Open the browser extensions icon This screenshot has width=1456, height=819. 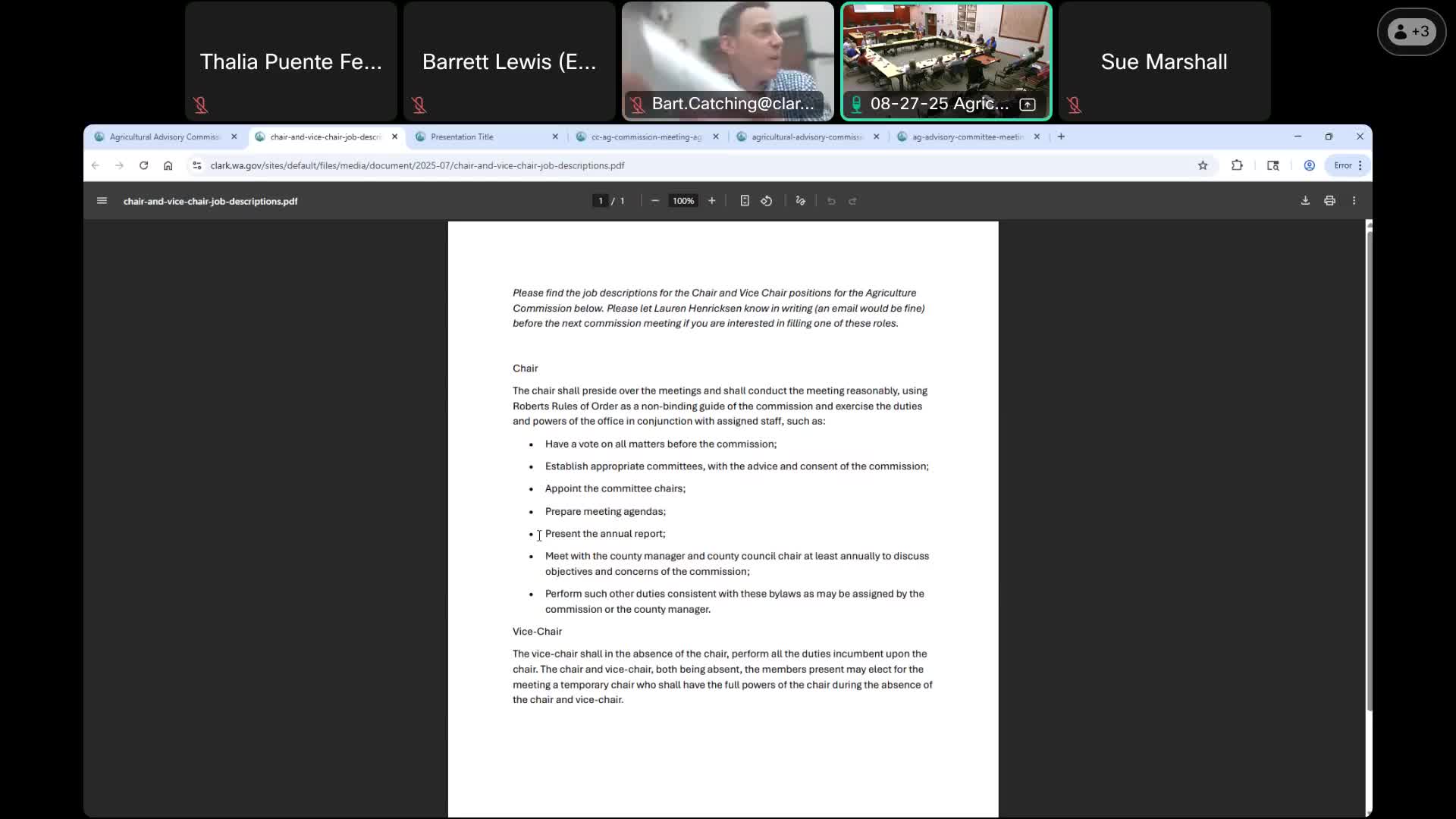(1237, 165)
